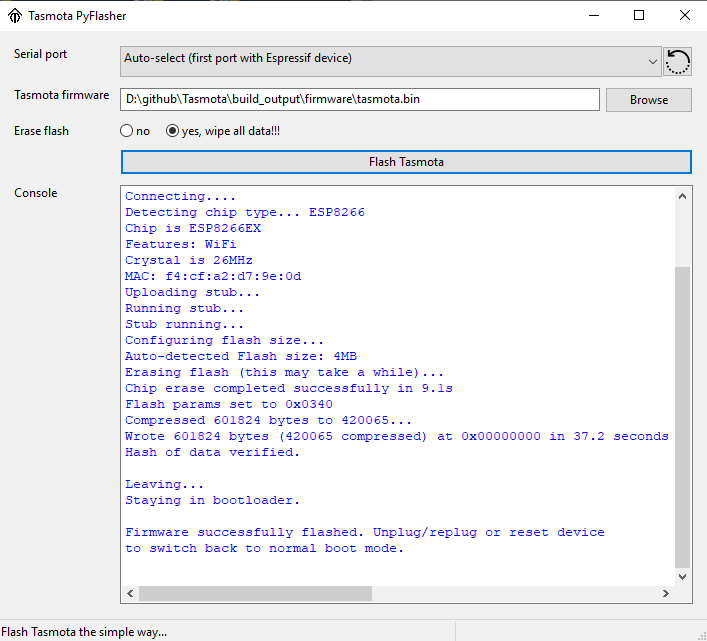
Task: Open the Serial port Auto-select dropdown
Action: (x=390, y=59)
